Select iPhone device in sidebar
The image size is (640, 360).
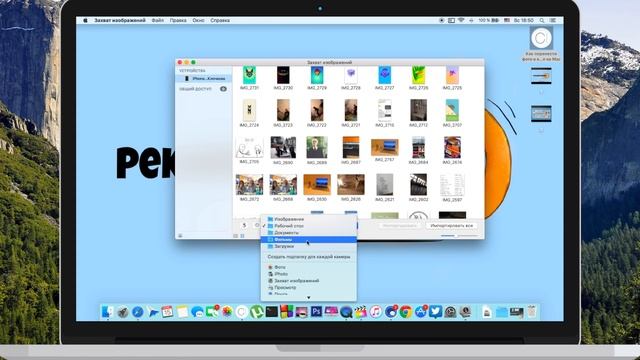coord(204,78)
